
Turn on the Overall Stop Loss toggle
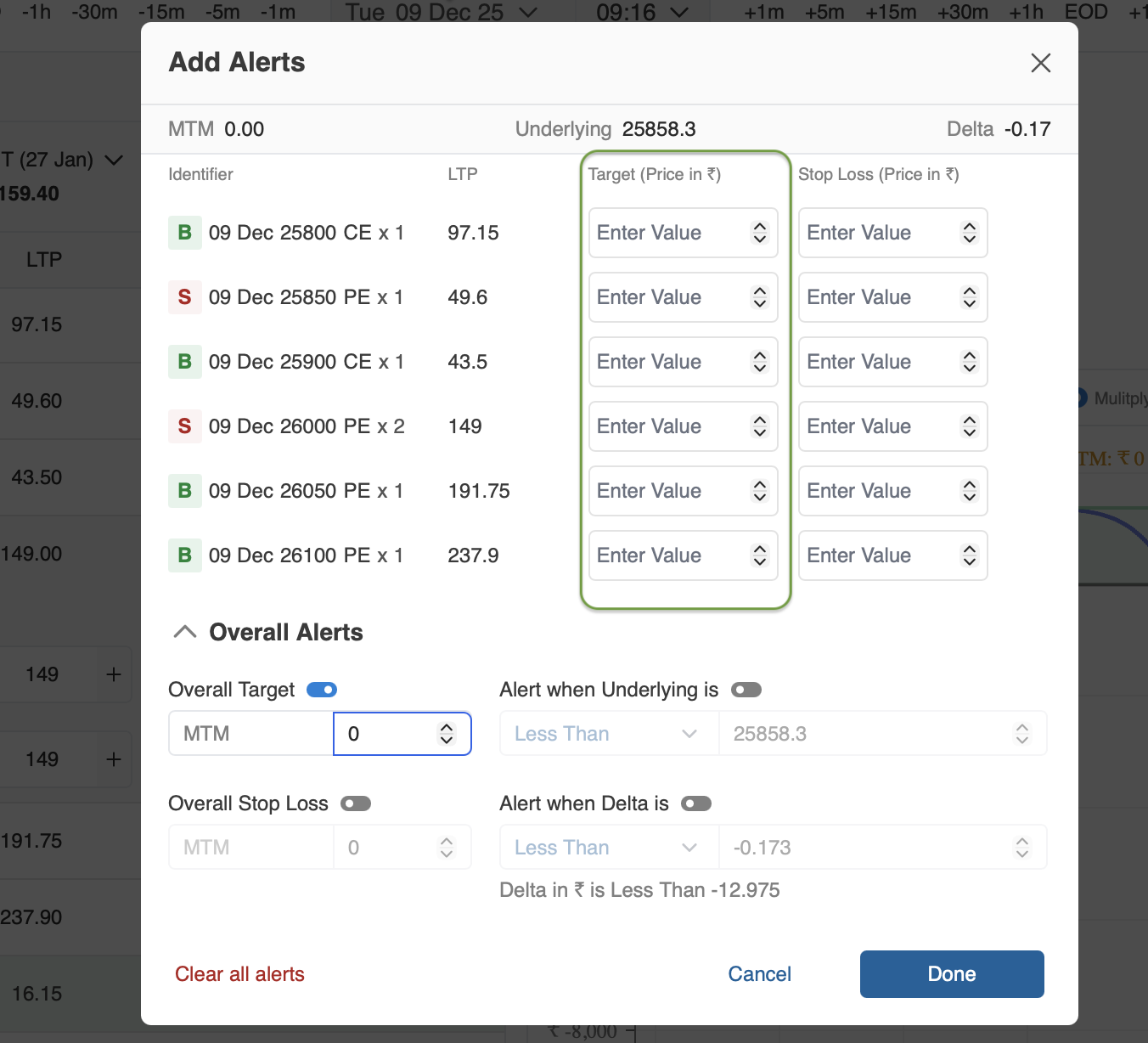point(356,803)
